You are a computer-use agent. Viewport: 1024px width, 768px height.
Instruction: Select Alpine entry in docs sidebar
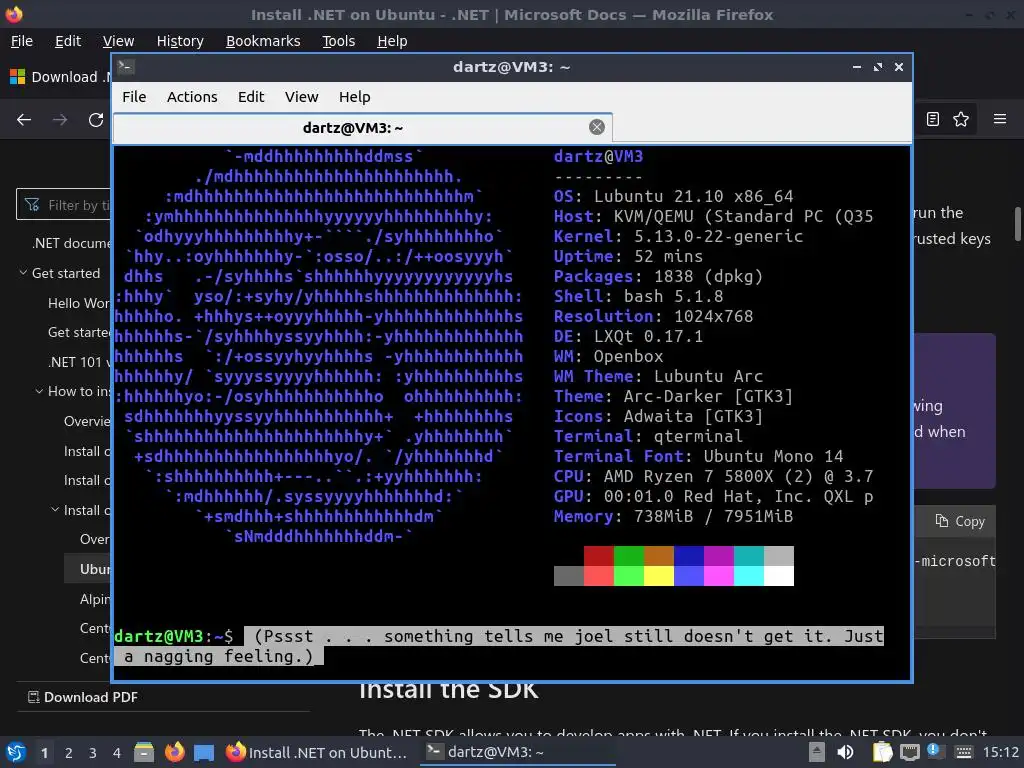coord(95,599)
